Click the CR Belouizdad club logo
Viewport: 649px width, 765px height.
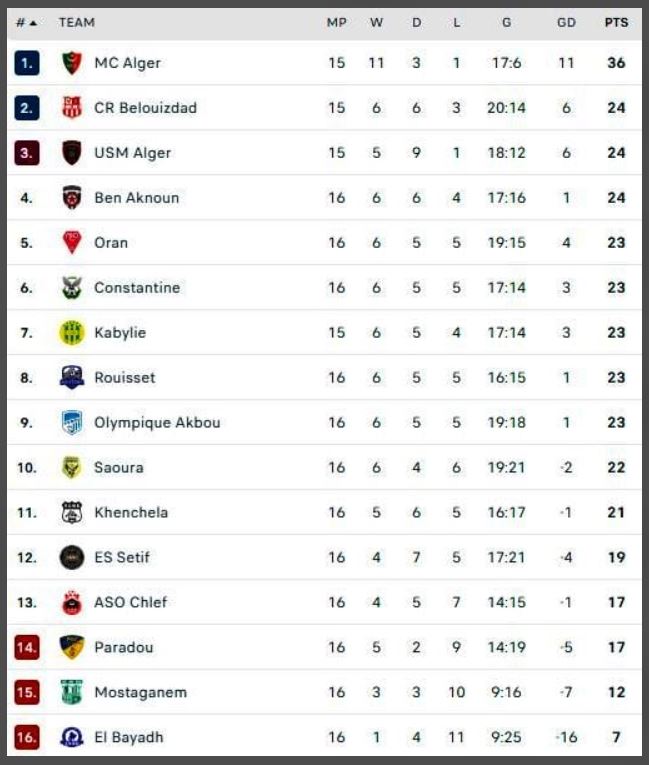tap(71, 108)
